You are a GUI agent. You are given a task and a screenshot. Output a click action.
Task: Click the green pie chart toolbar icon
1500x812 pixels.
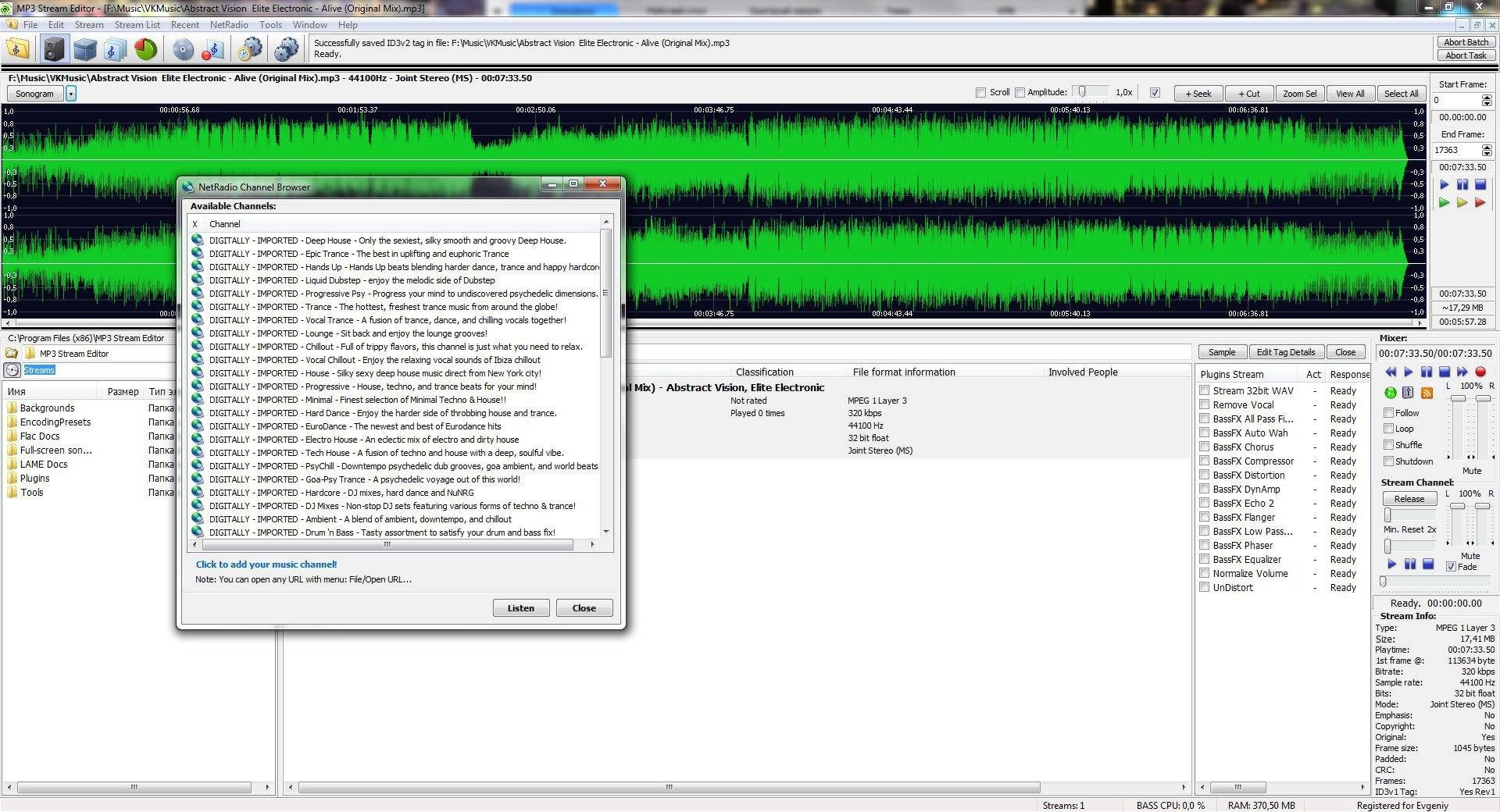[x=146, y=49]
